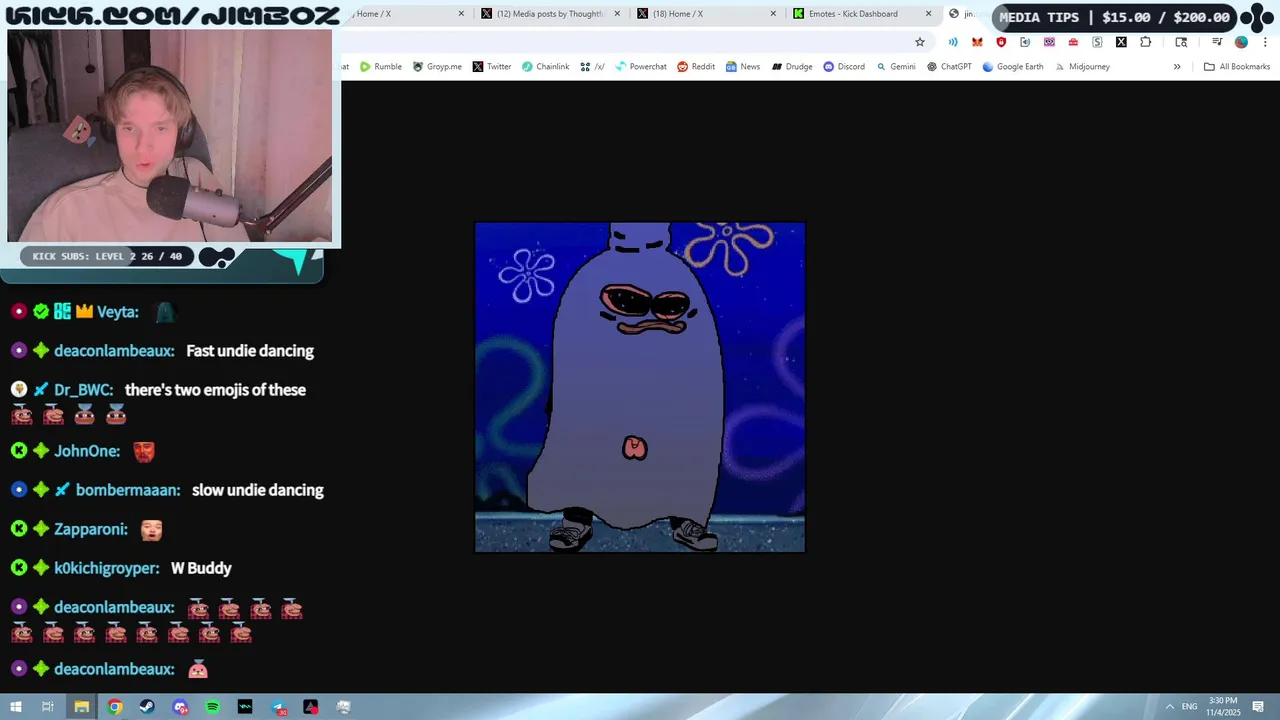Open the News bookmark
Screen dimensions: 1280x720
coord(743,67)
